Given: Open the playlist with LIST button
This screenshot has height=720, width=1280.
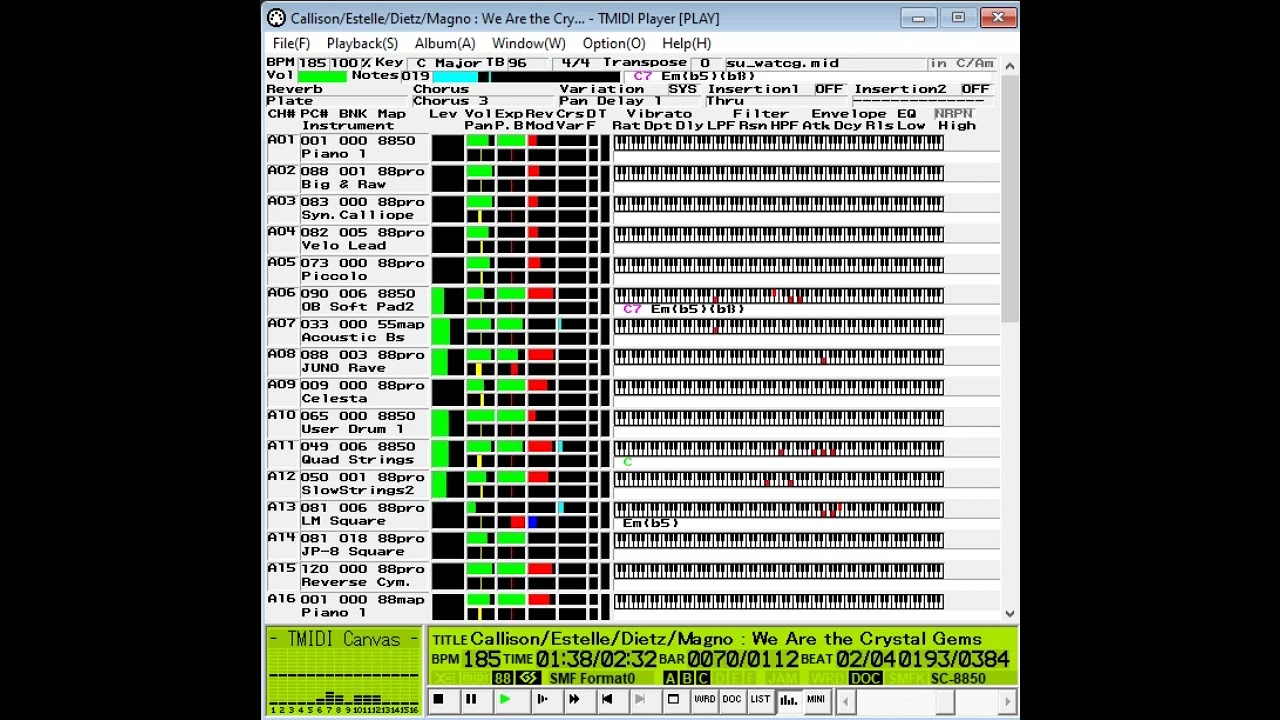Looking at the screenshot, I should click(x=760, y=700).
